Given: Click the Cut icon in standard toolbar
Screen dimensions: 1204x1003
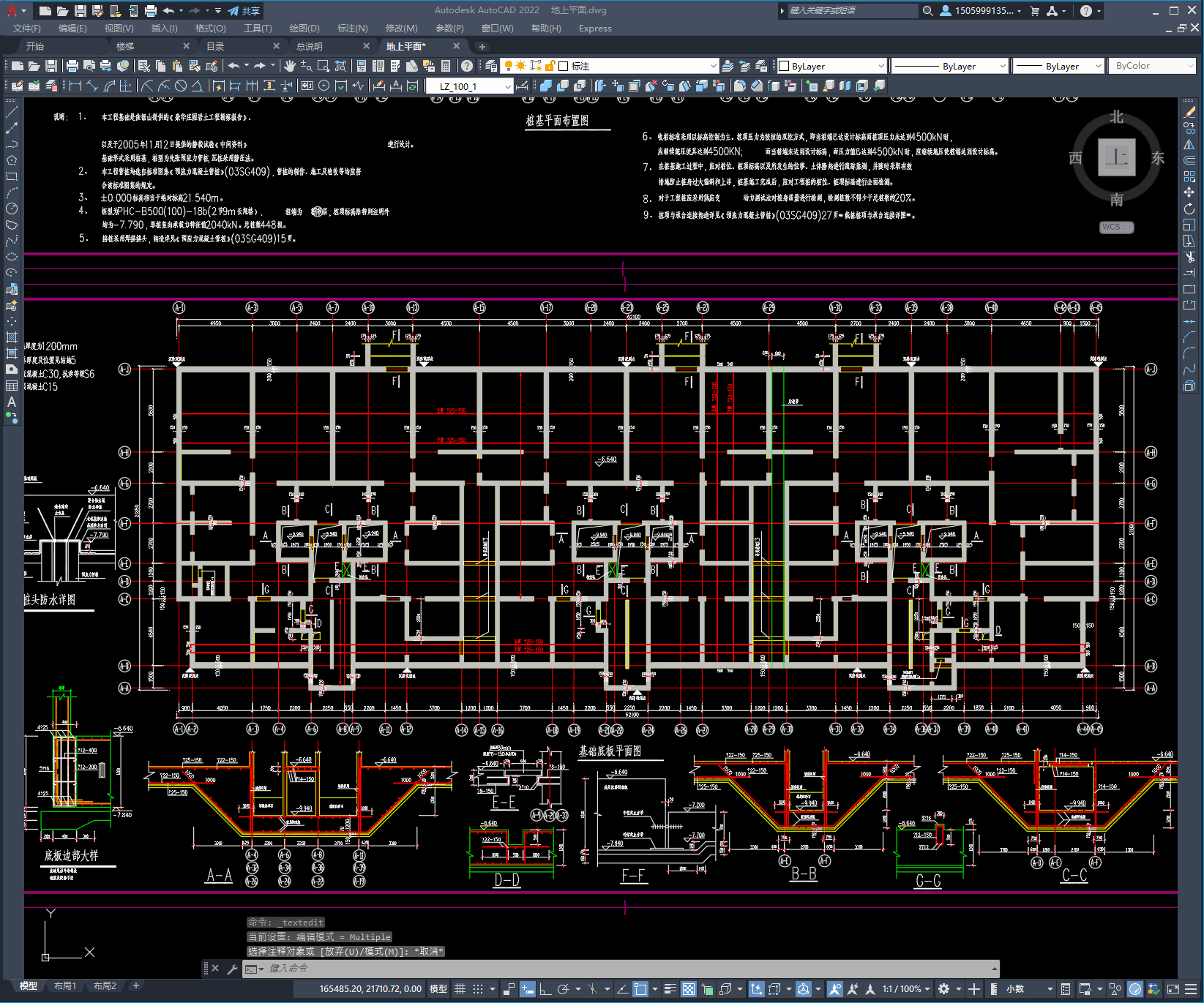Looking at the screenshot, I should click(x=143, y=66).
